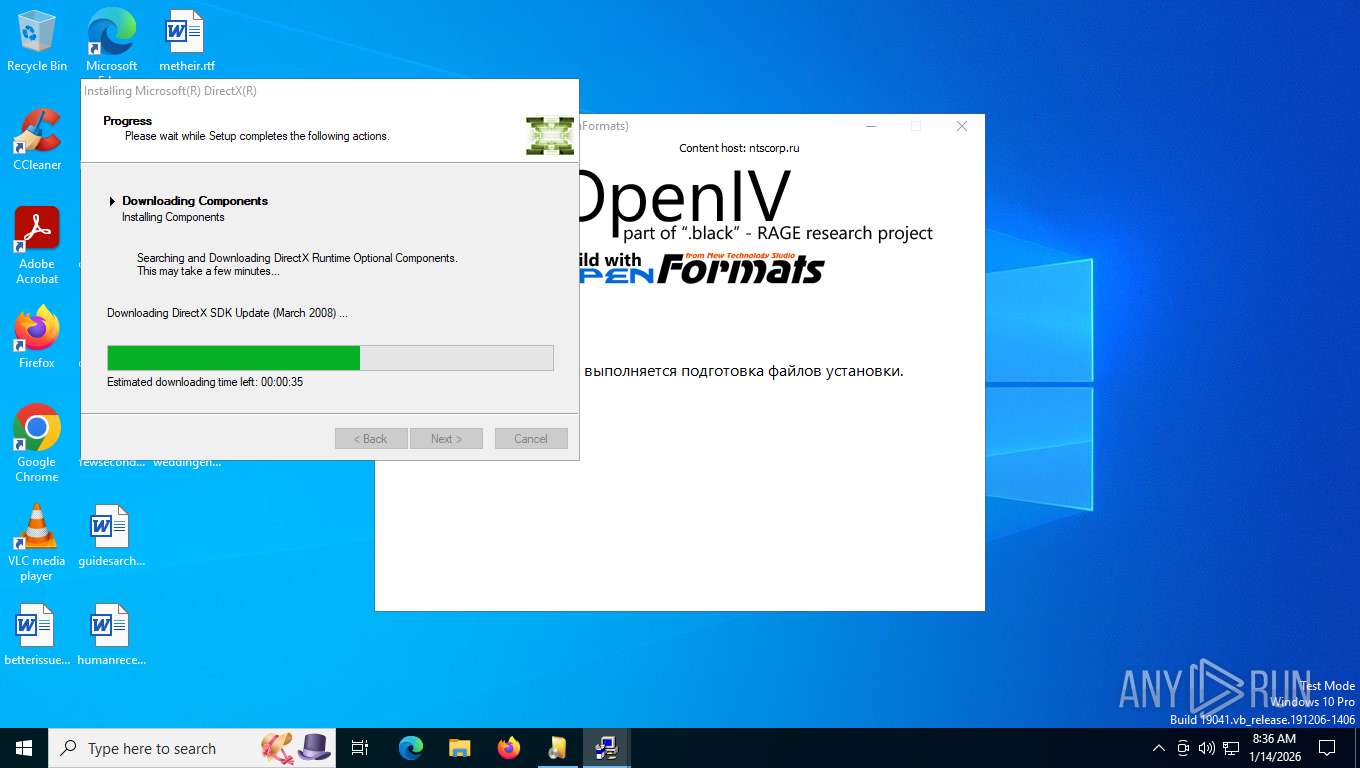Select the humanrece Word document icon
The image size is (1360, 768).
pos(111,635)
